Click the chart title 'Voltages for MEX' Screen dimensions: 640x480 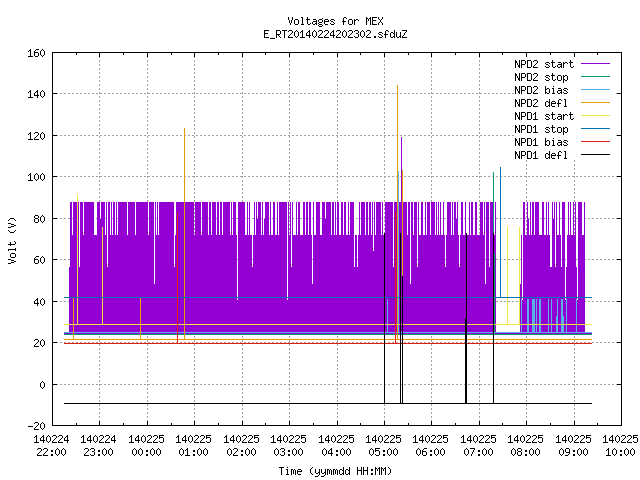tap(335, 21)
